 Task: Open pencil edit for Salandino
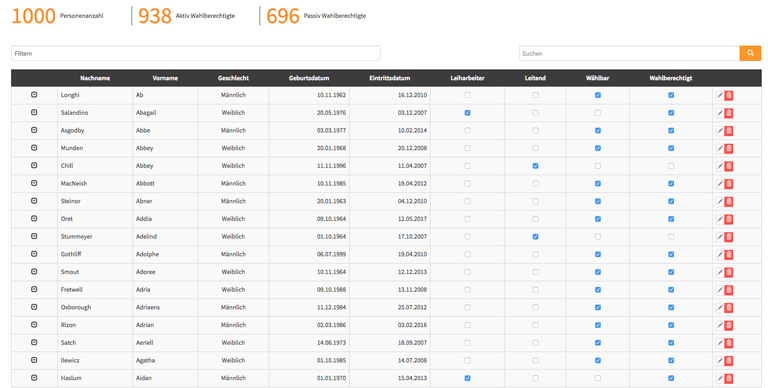pyautogui.click(x=720, y=113)
